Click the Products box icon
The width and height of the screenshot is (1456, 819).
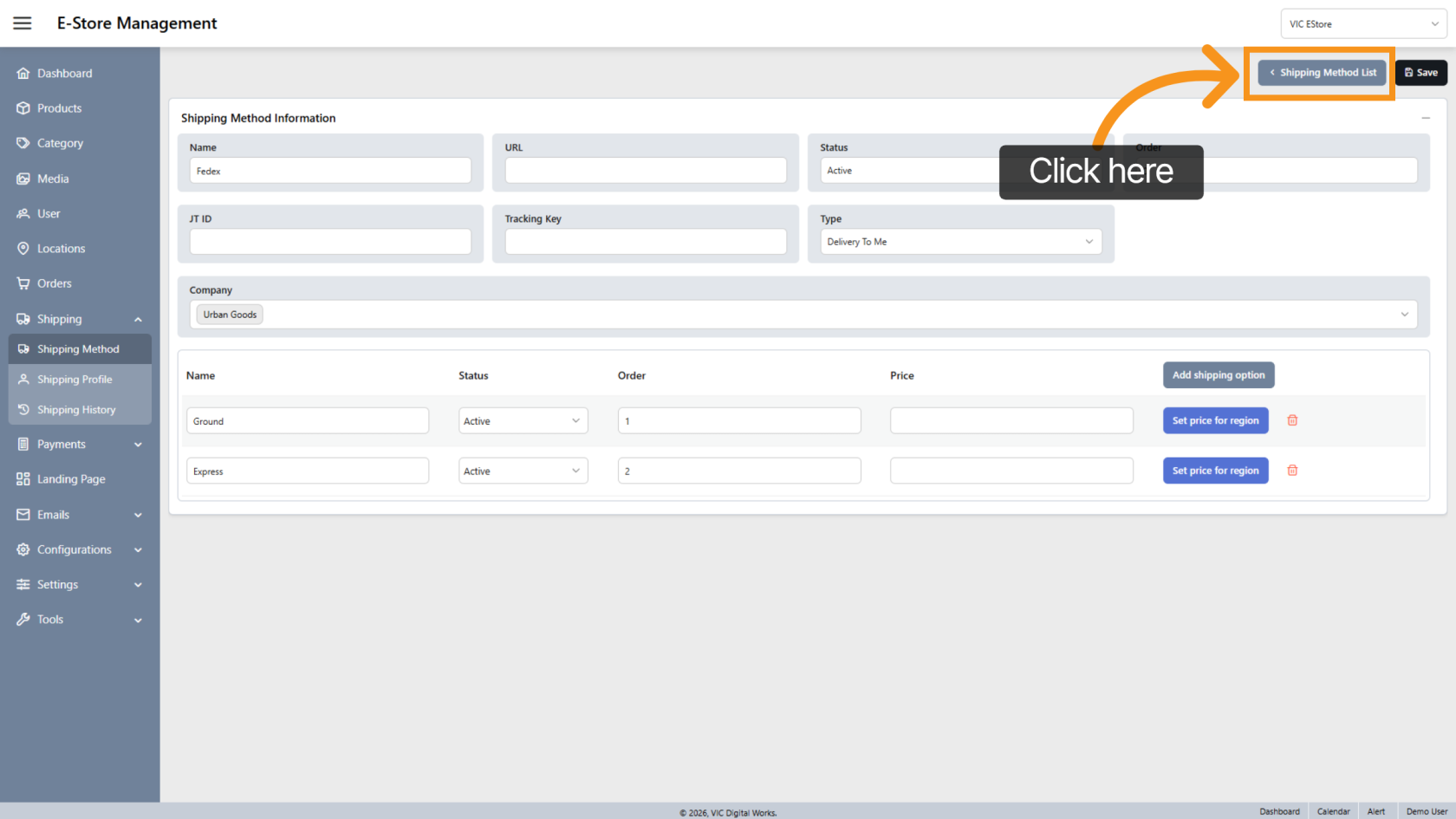(23, 108)
